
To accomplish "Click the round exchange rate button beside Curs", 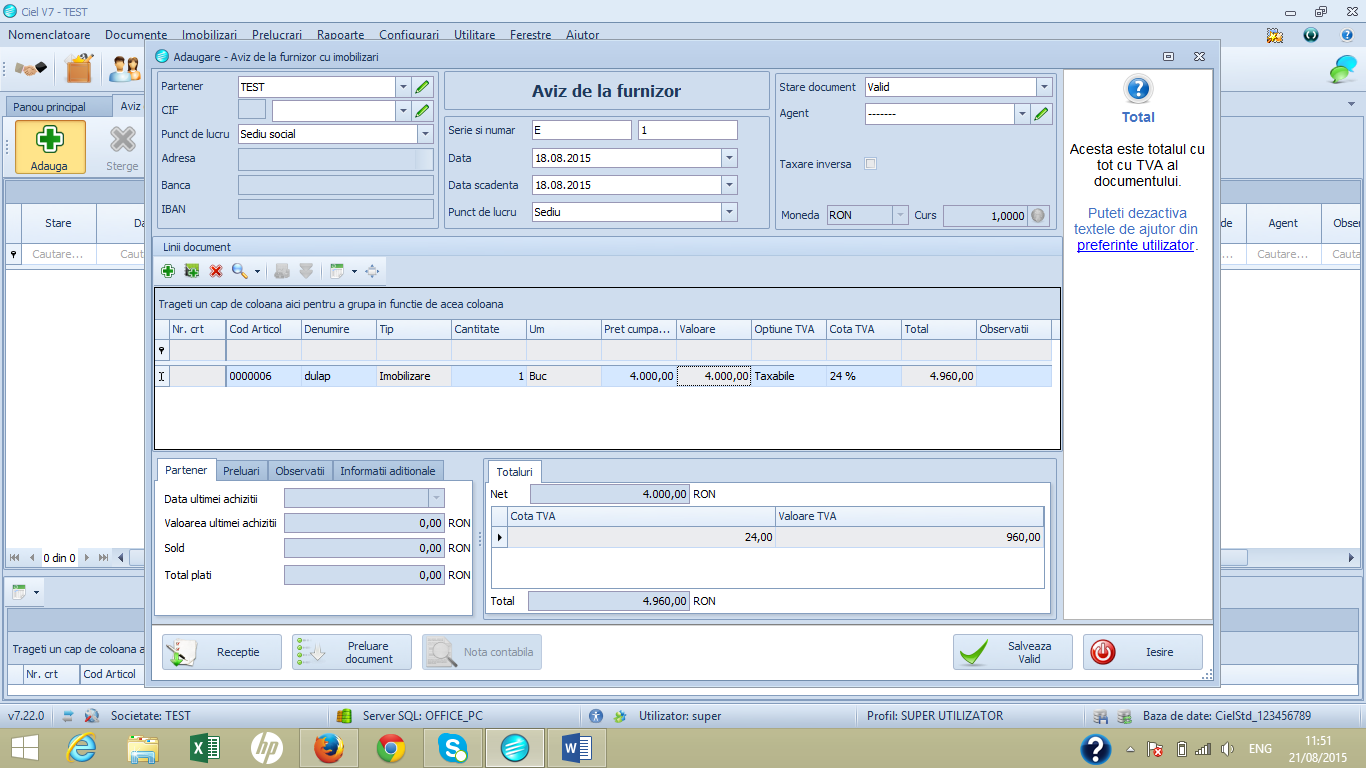I will 1038,215.
